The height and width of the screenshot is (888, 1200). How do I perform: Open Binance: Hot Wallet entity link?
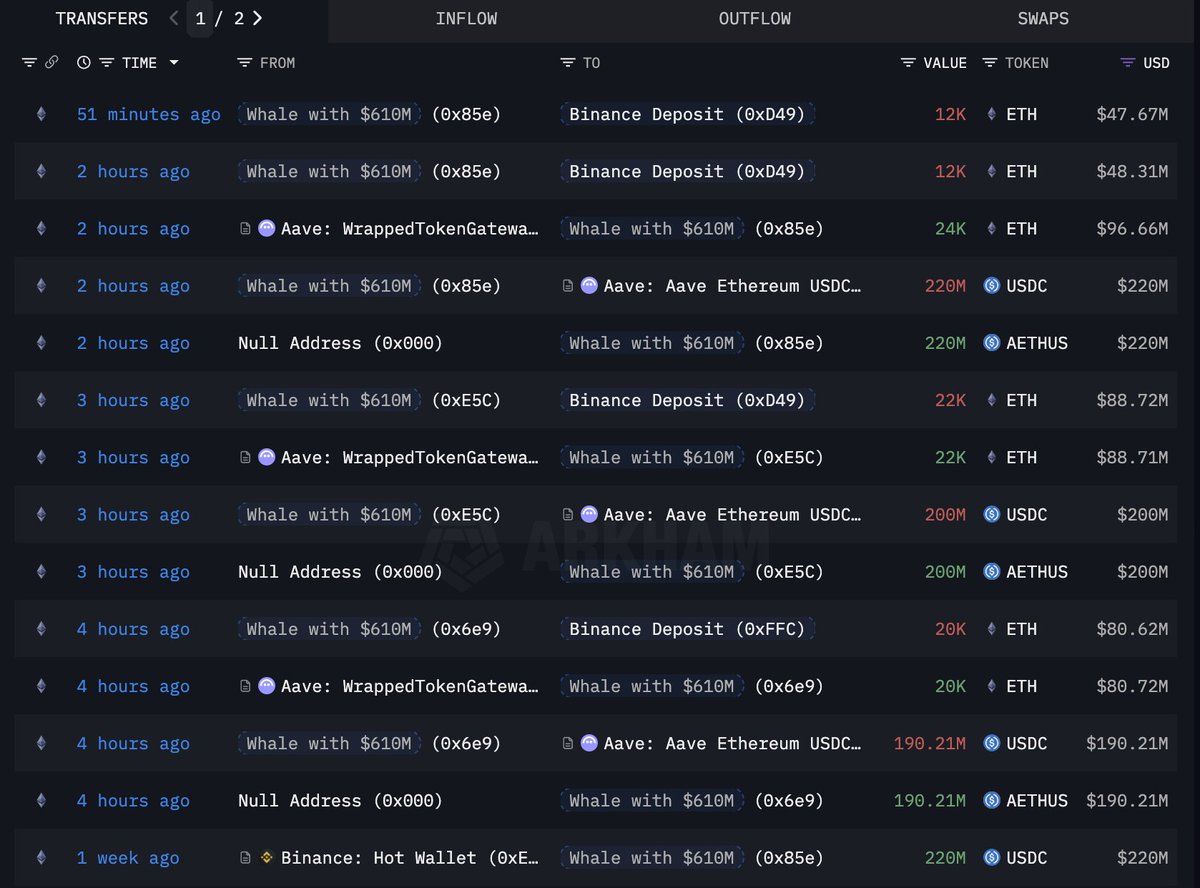(x=410, y=857)
